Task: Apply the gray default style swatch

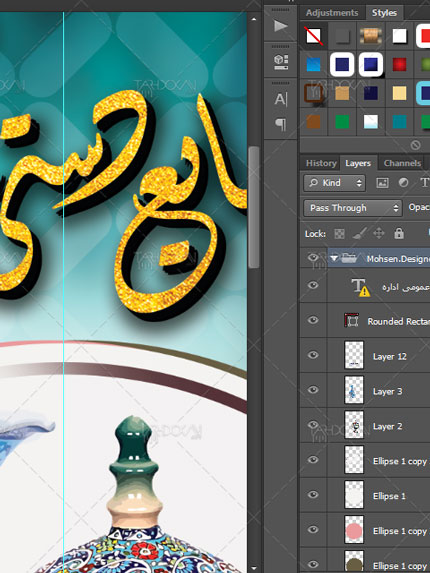Action: tap(342, 36)
